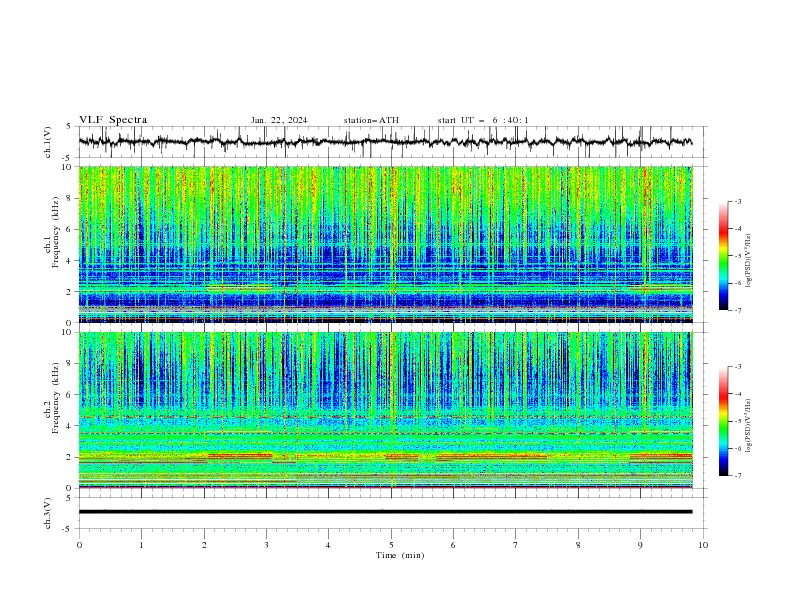
Task: Click the '3' tick on the Time axis
Action: pyautogui.click(x=266, y=545)
